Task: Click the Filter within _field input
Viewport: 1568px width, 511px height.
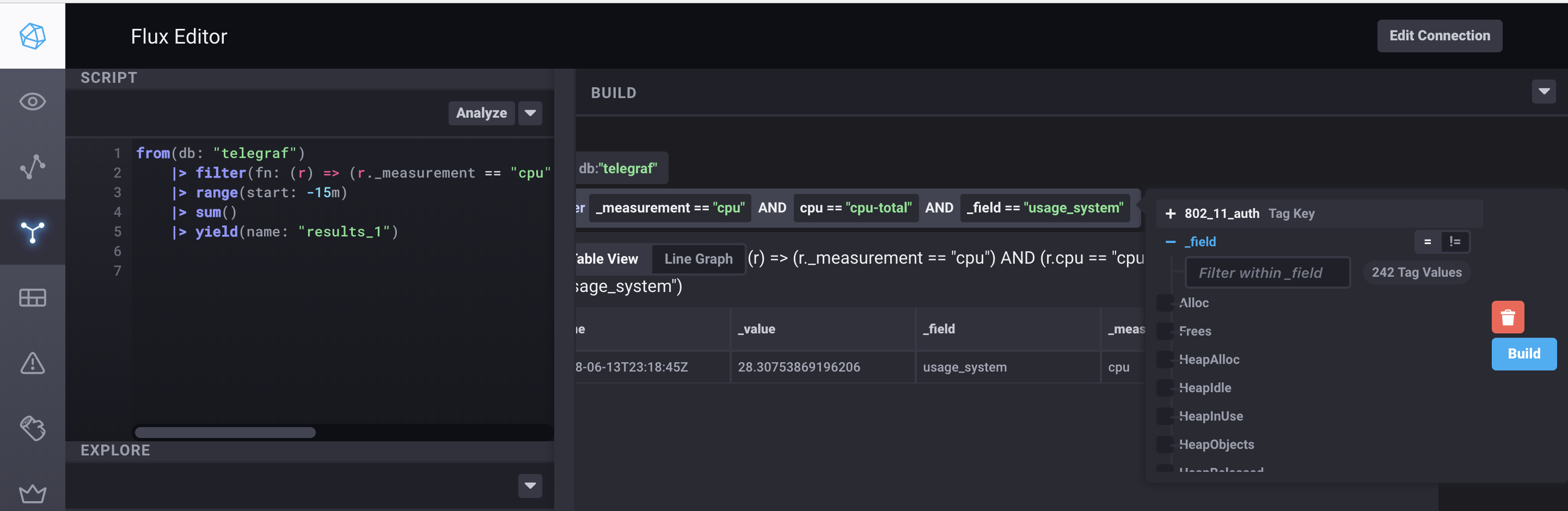Action: (x=1268, y=272)
